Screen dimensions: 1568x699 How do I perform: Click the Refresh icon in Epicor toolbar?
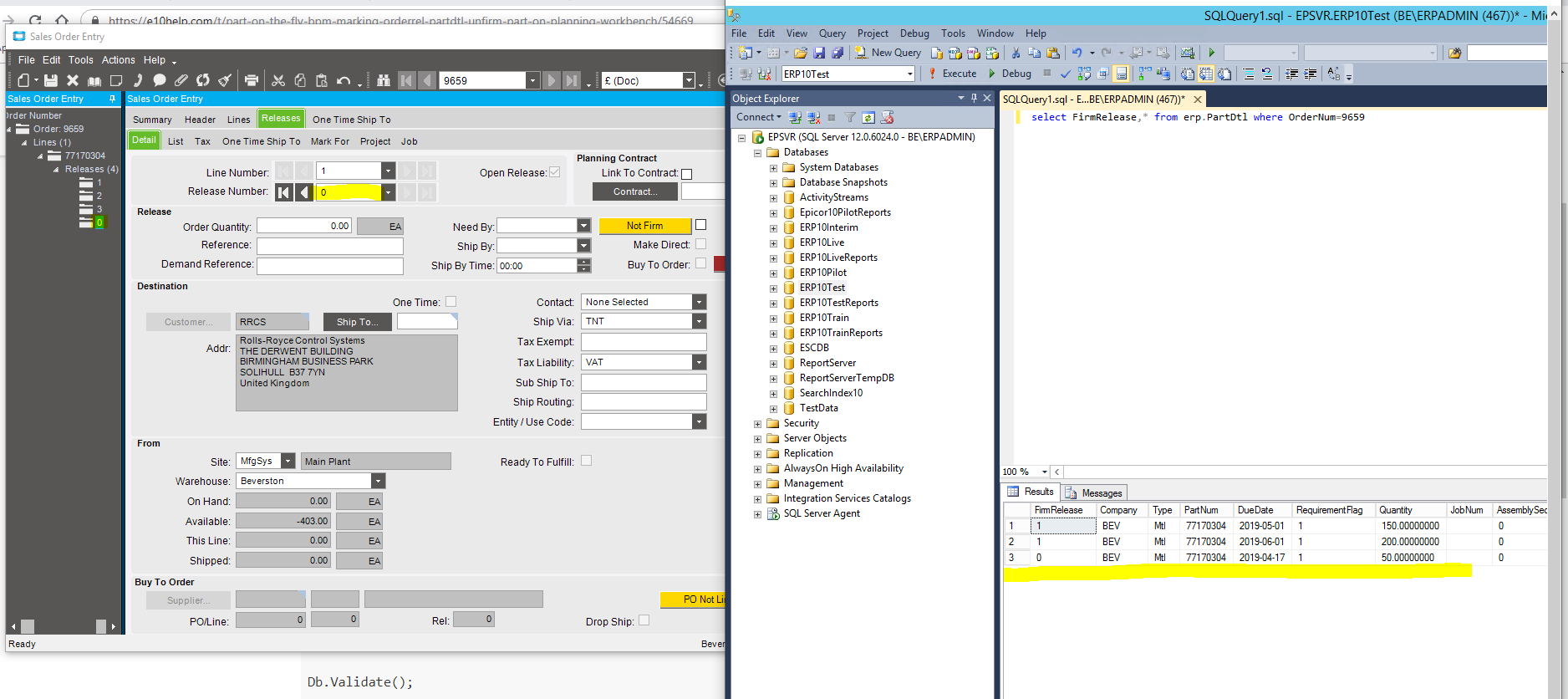click(x=203, y=80)
